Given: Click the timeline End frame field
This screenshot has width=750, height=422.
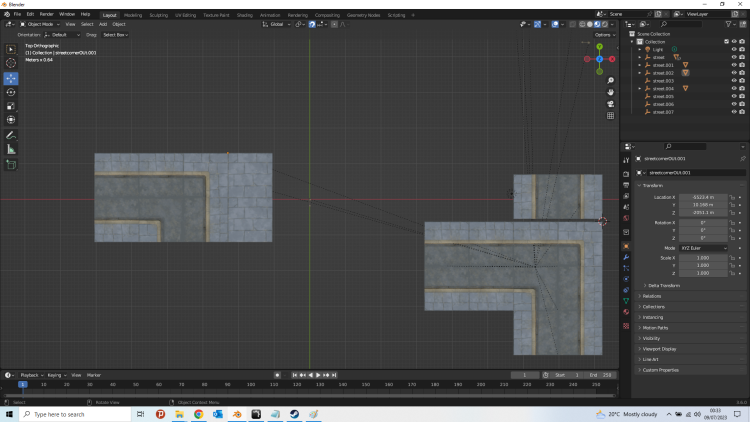Looking at the screenshot, I should click(602, 375).
